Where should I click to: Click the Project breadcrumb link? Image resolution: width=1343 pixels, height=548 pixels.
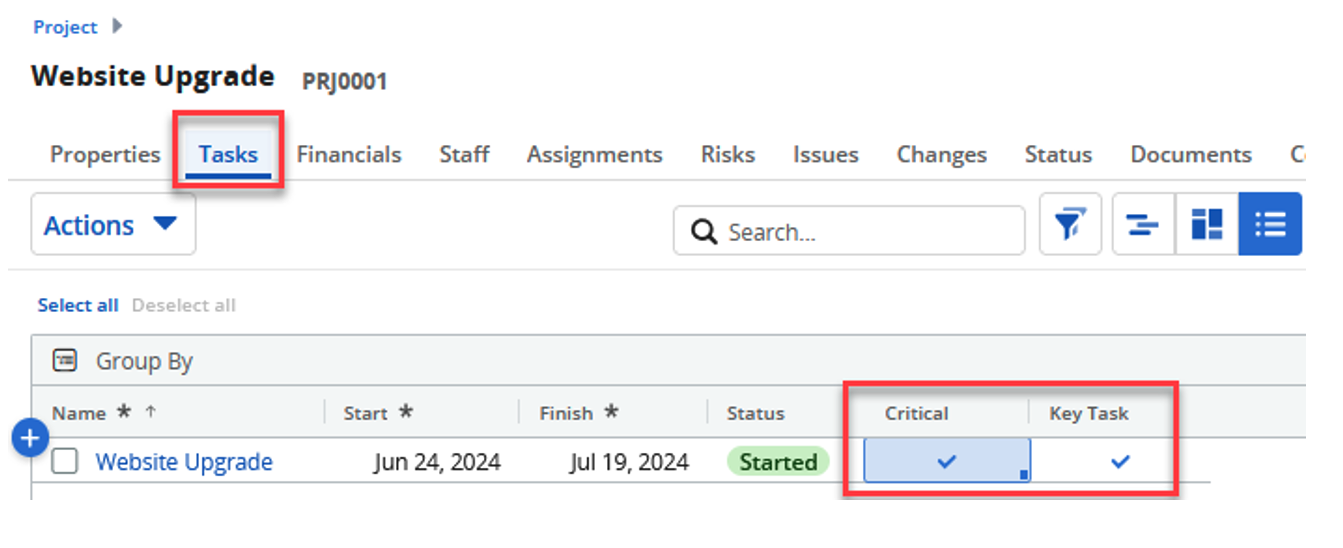coord(65,27)
